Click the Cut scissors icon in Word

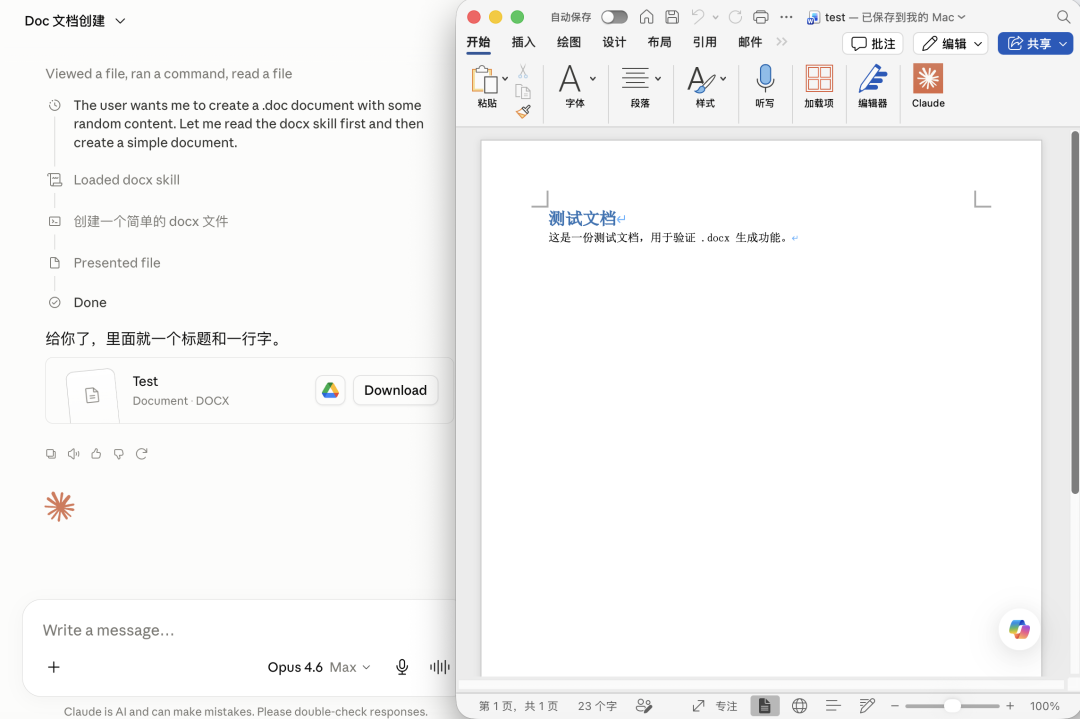(523, 72)
